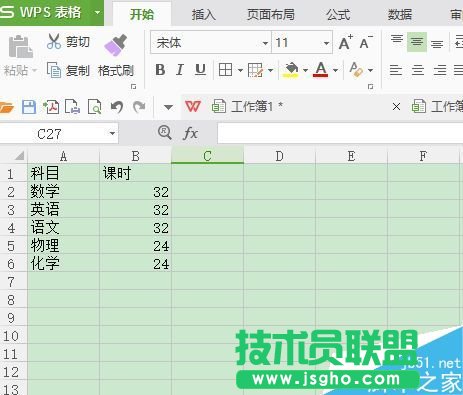Expand fill color dropdown arrow
The height and width of the screenshot is (395, 463).
tap(305, 70)
